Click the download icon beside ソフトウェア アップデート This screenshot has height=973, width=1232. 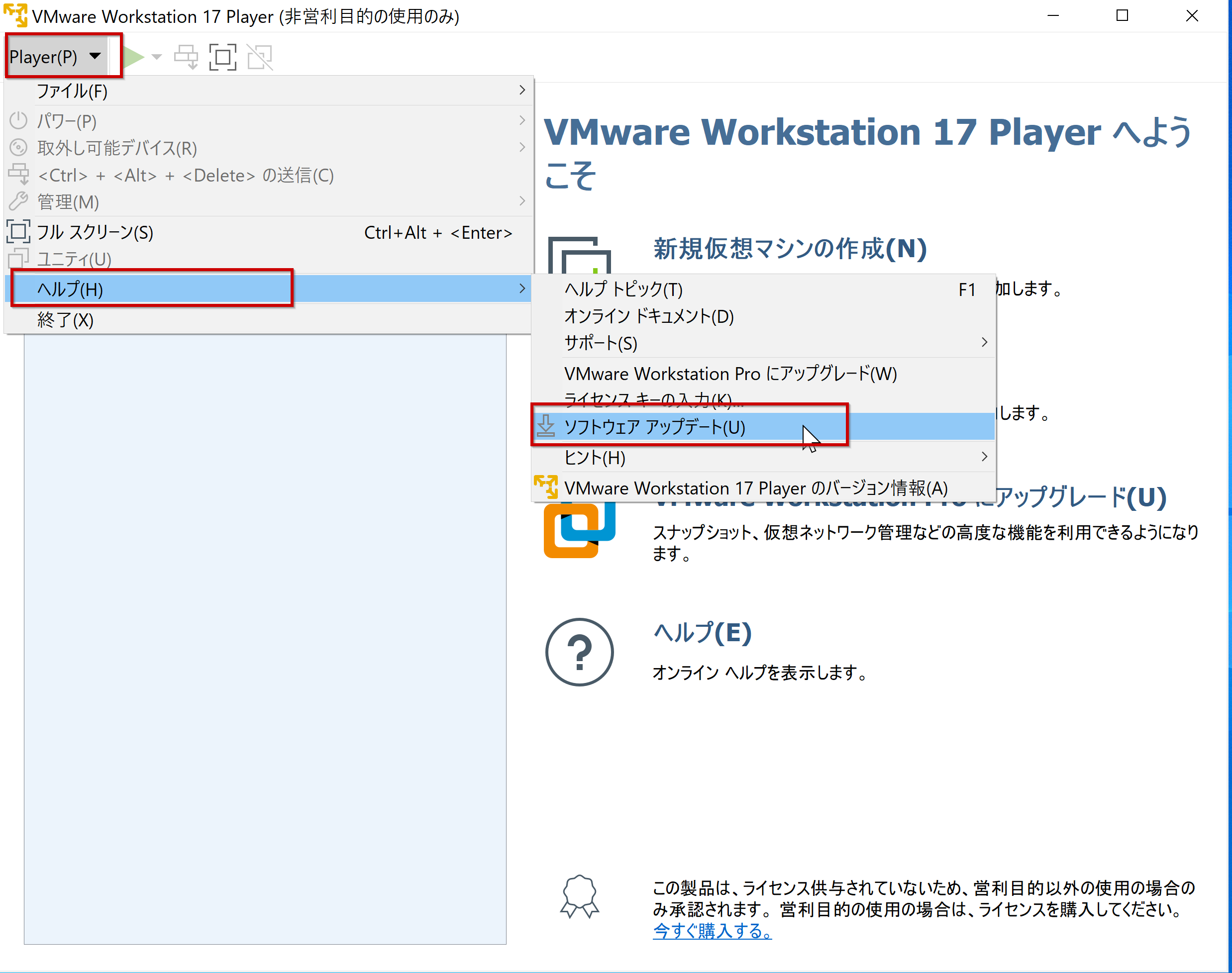point(546,425)
